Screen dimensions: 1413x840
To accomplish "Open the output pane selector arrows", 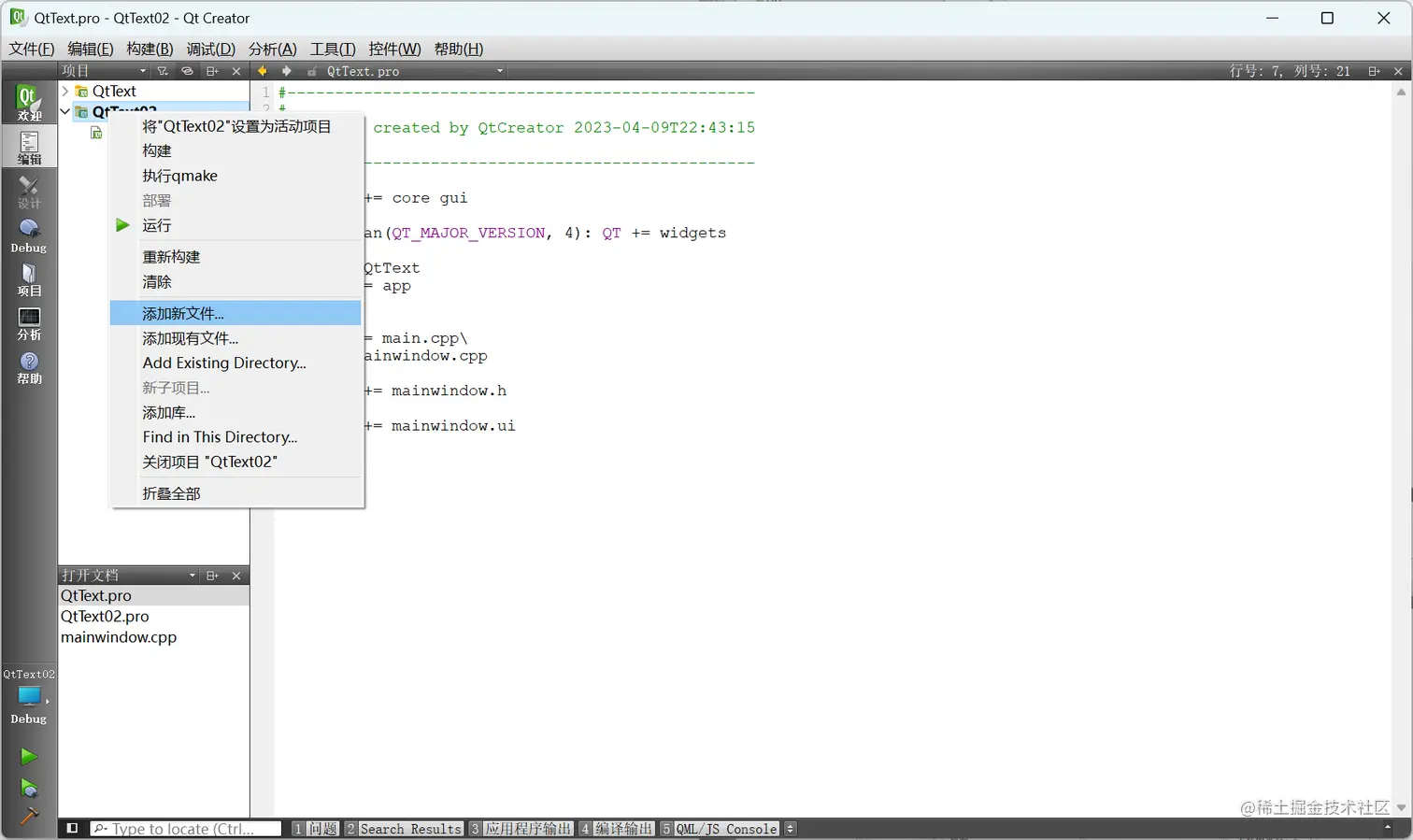I will [x=791, y=829].
